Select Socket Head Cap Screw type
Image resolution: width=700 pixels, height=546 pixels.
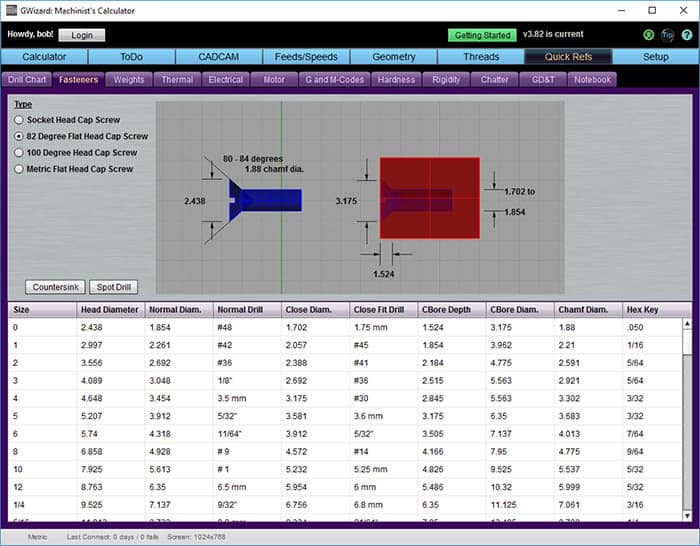pos(19,120)
